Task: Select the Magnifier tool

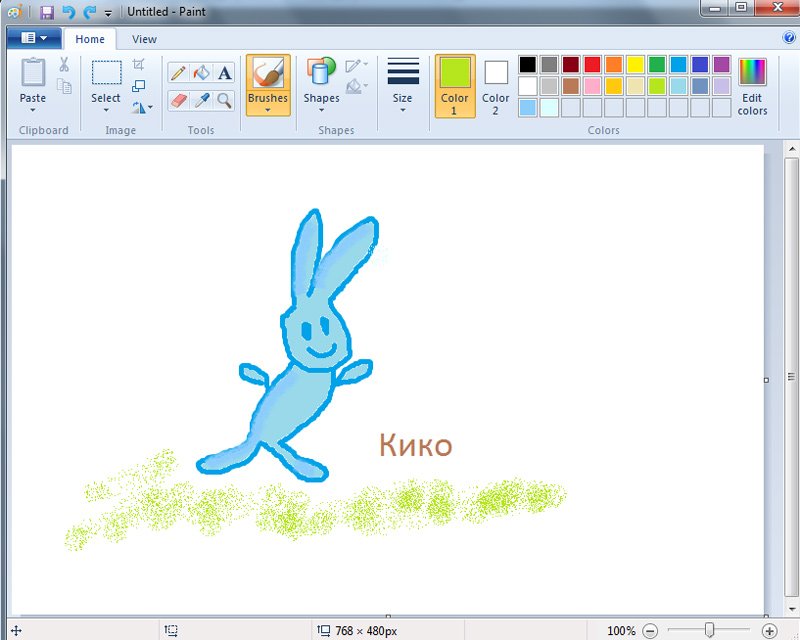Action: click(224, 101)
